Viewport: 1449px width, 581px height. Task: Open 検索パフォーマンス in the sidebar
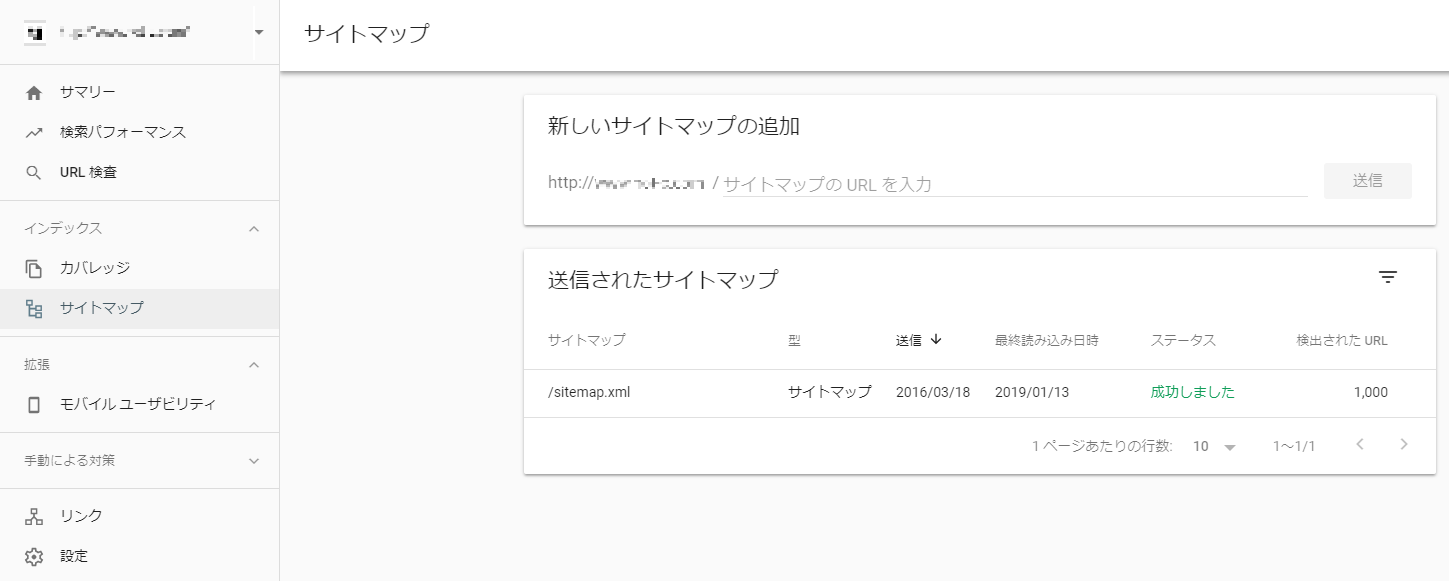123,132
